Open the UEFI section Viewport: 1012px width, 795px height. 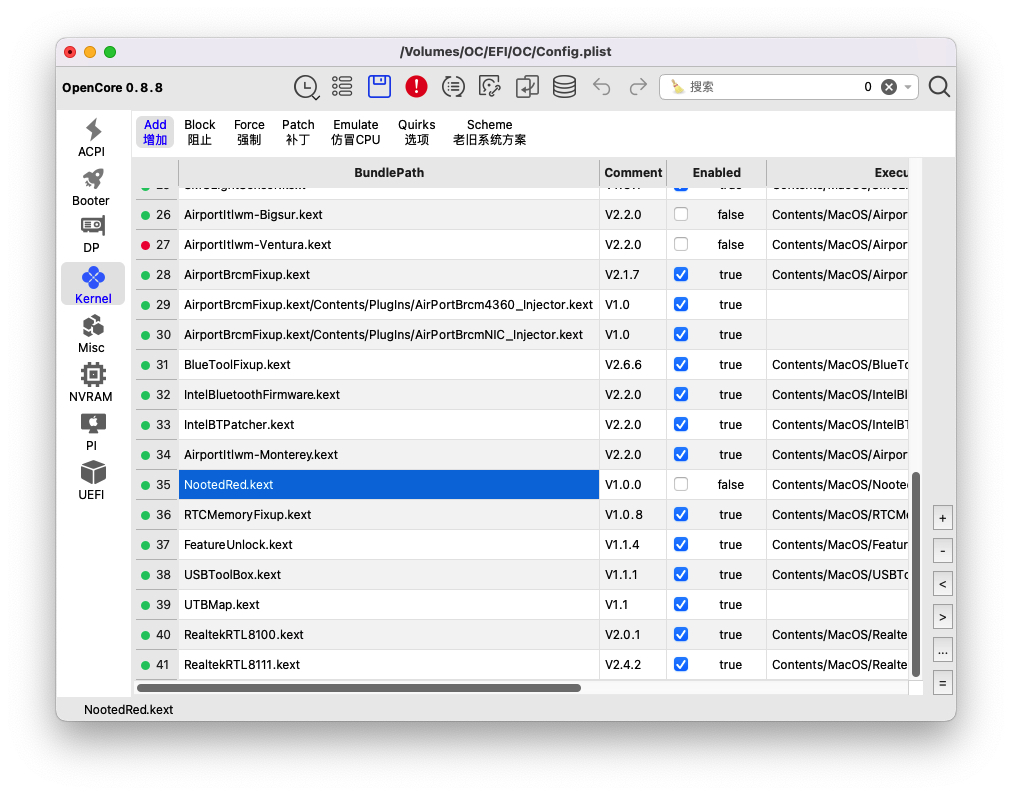92,481
